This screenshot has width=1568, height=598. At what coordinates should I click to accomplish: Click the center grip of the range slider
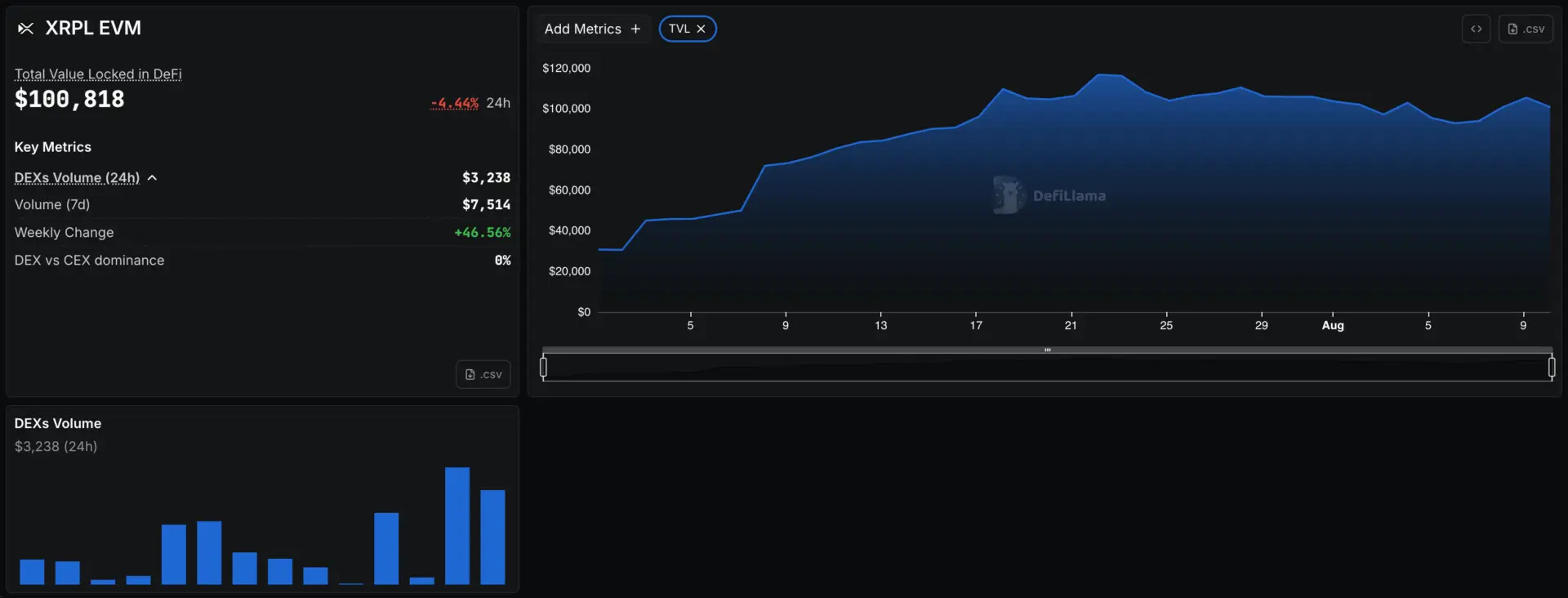tap(1047, 350)
